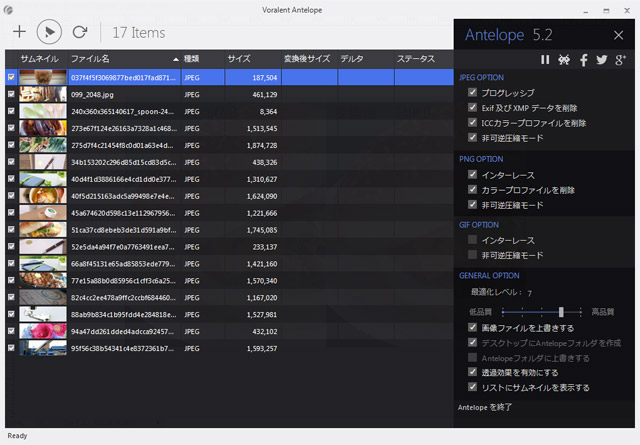The width and height of the screenshot is (640, 445).
Task: Toggle リストにサムネイルを表示する checkbox
Action: [x=472, y=387]
